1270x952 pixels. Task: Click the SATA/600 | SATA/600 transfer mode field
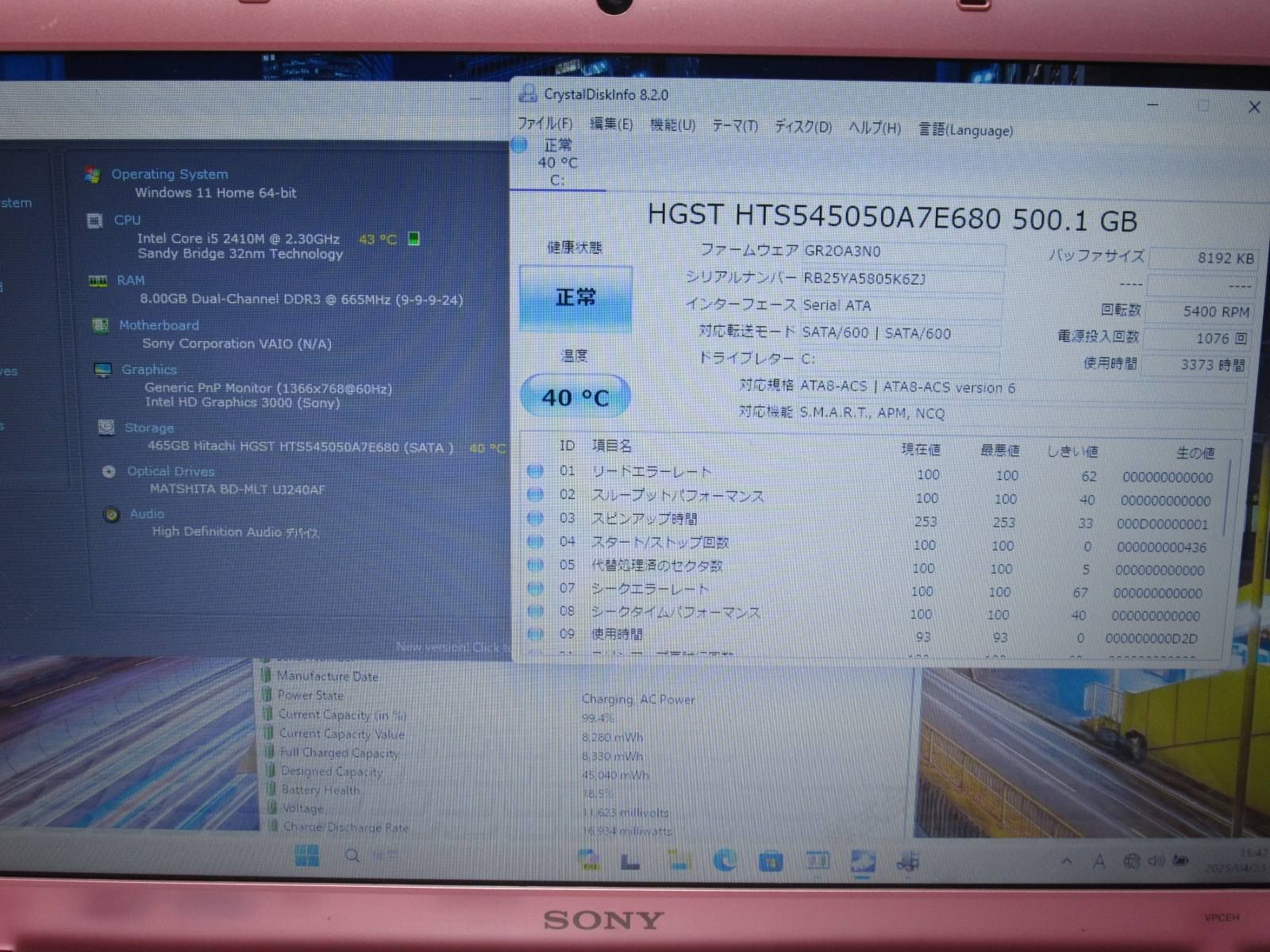pos(900,333)
